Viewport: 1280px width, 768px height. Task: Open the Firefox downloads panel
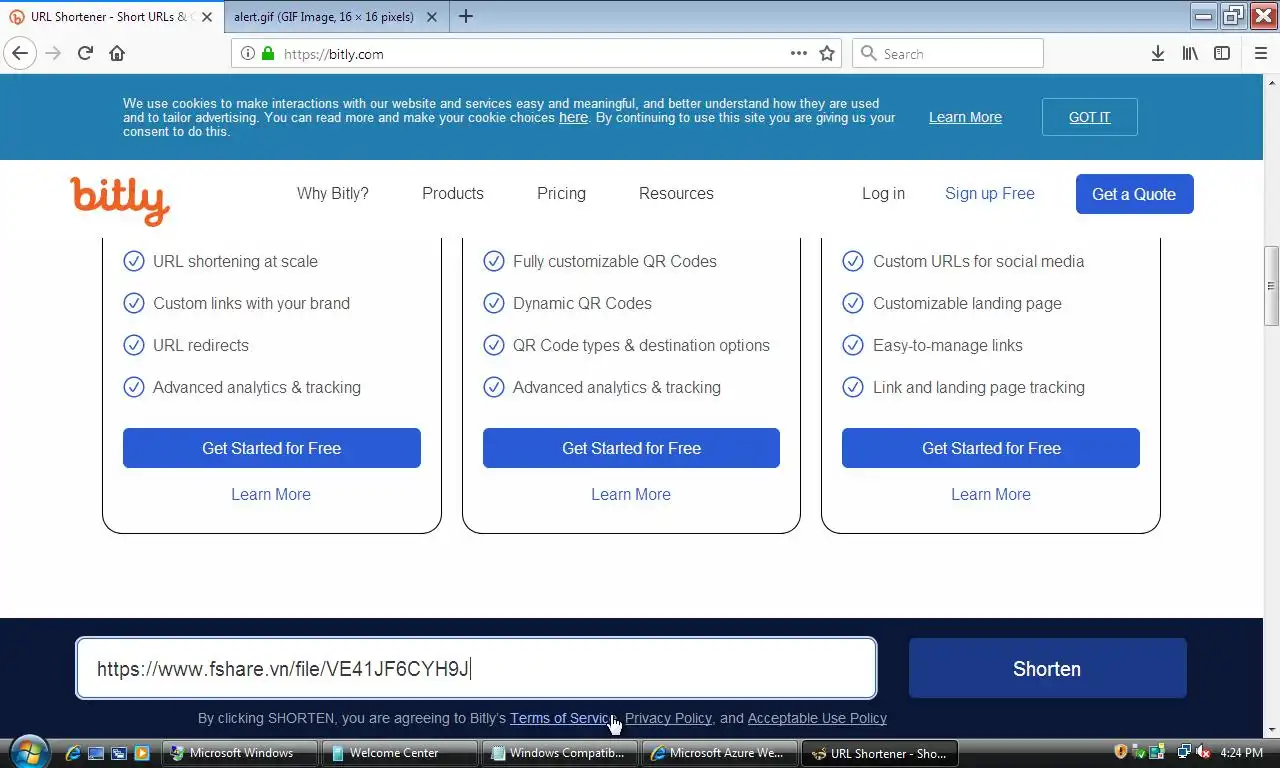pyautogui.click(x=1157, y=54)
